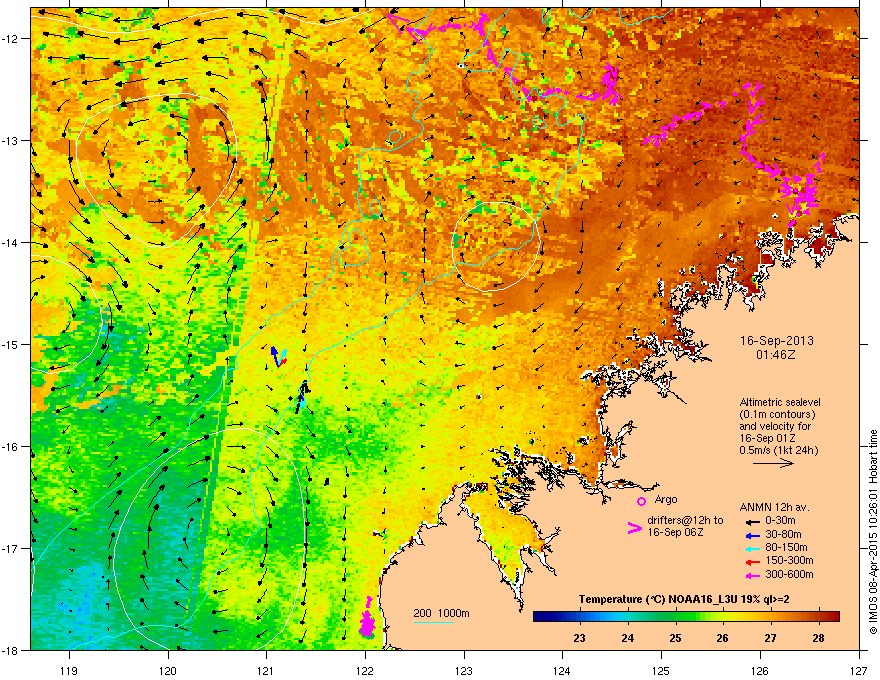Screen dimensions: 880x680
Task: Click the '0-30m' depth label
Action: [x=780, y=521]
